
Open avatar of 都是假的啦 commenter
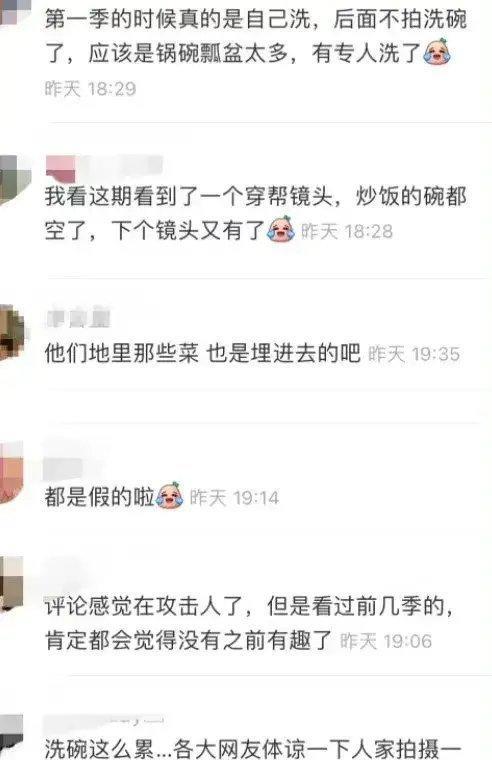point(12,473)
